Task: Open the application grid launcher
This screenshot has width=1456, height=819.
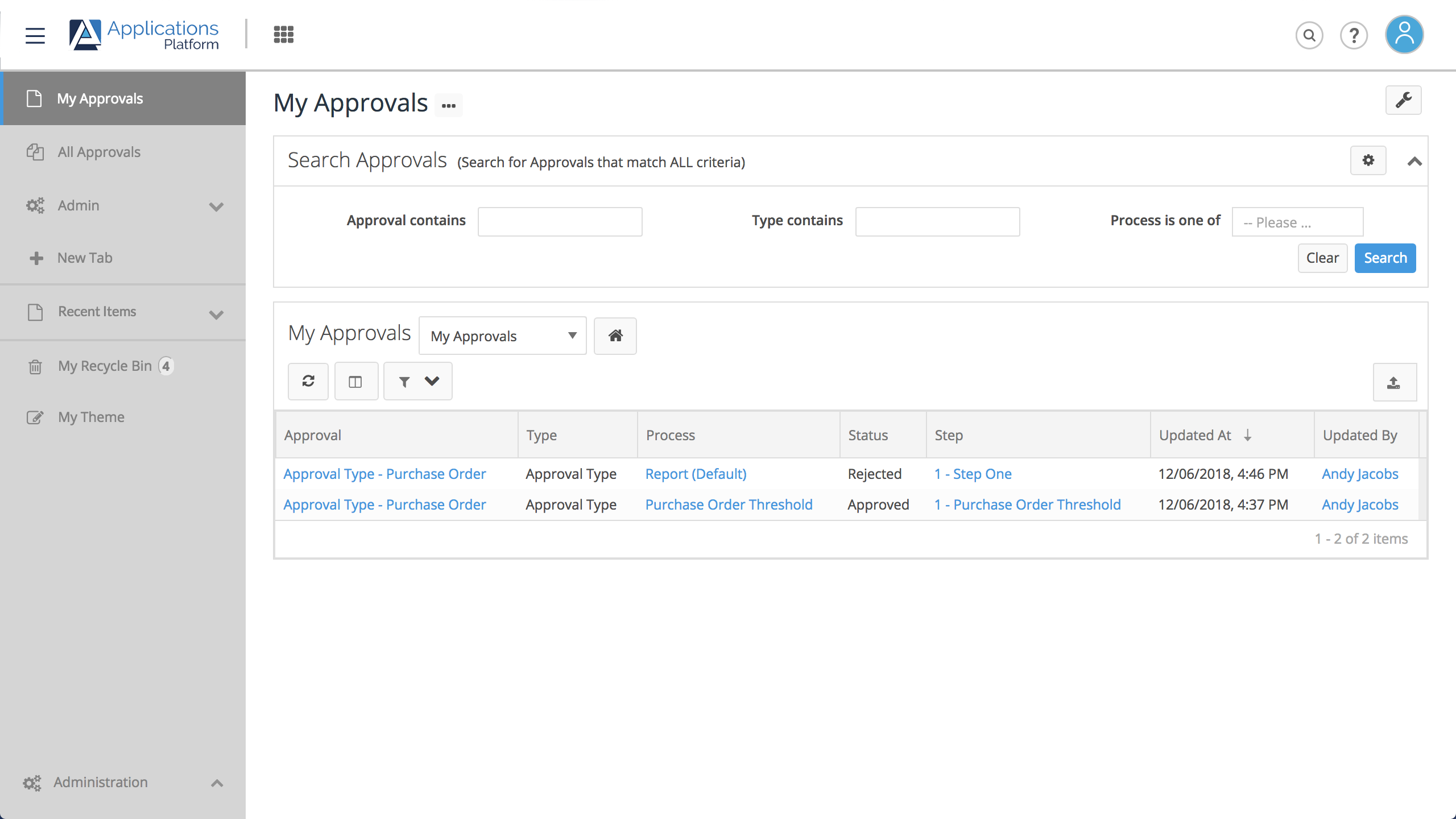Action: pyautogui.click(x=283, y=34)
